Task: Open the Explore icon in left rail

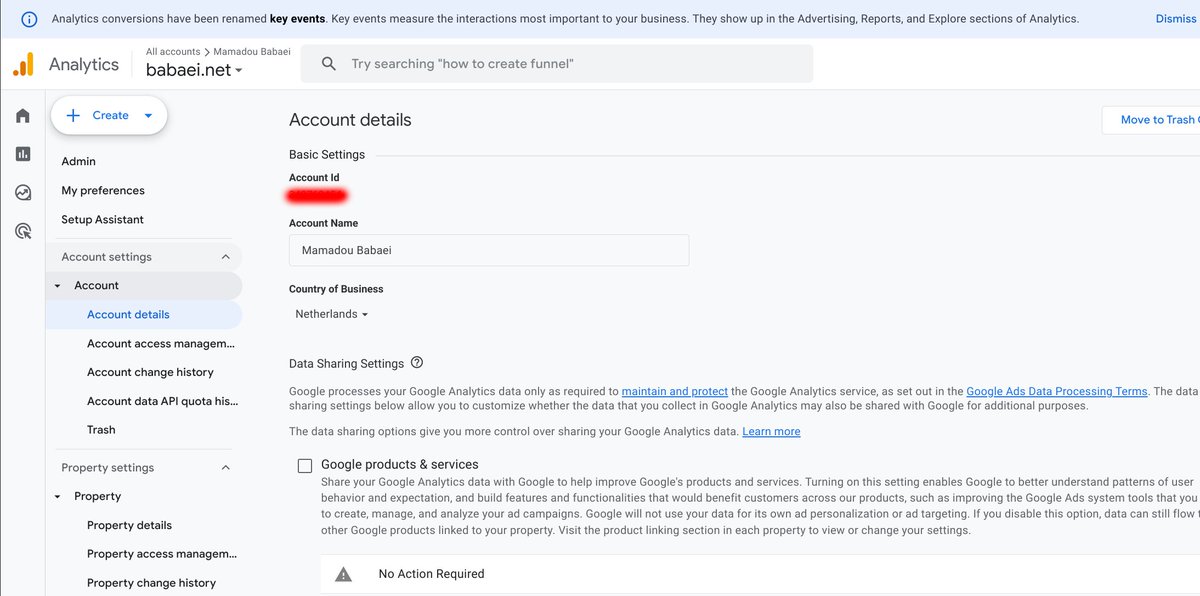Action: tap(22, 193)
